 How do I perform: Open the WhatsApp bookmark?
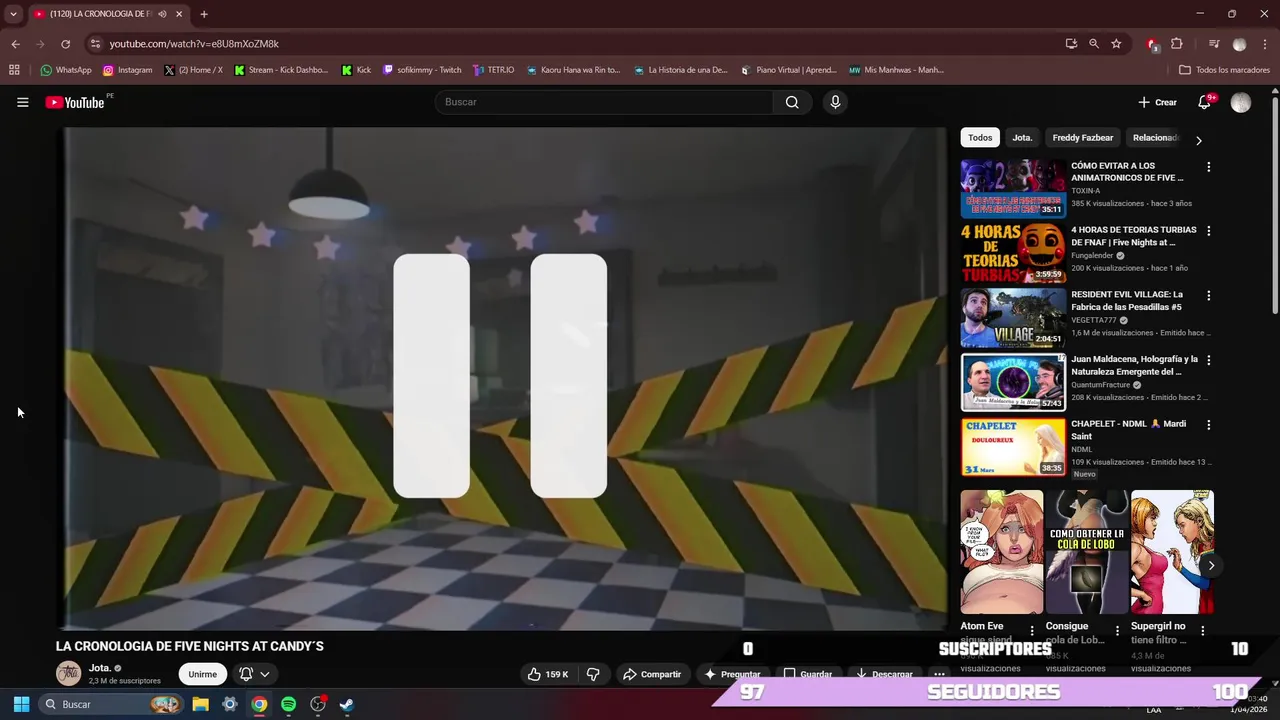tap(65, 70)
